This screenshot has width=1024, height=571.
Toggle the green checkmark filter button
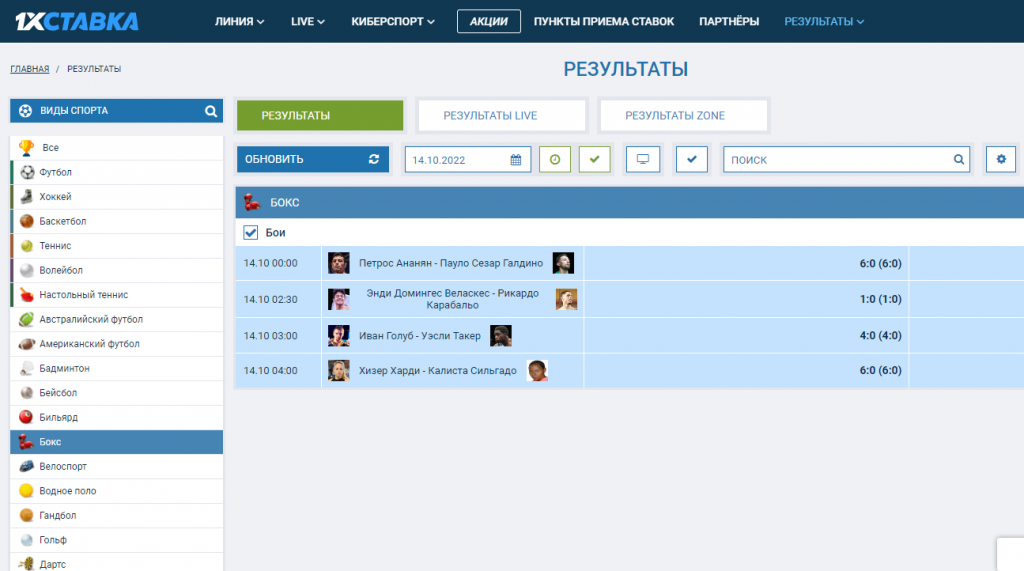pos(595,159)
